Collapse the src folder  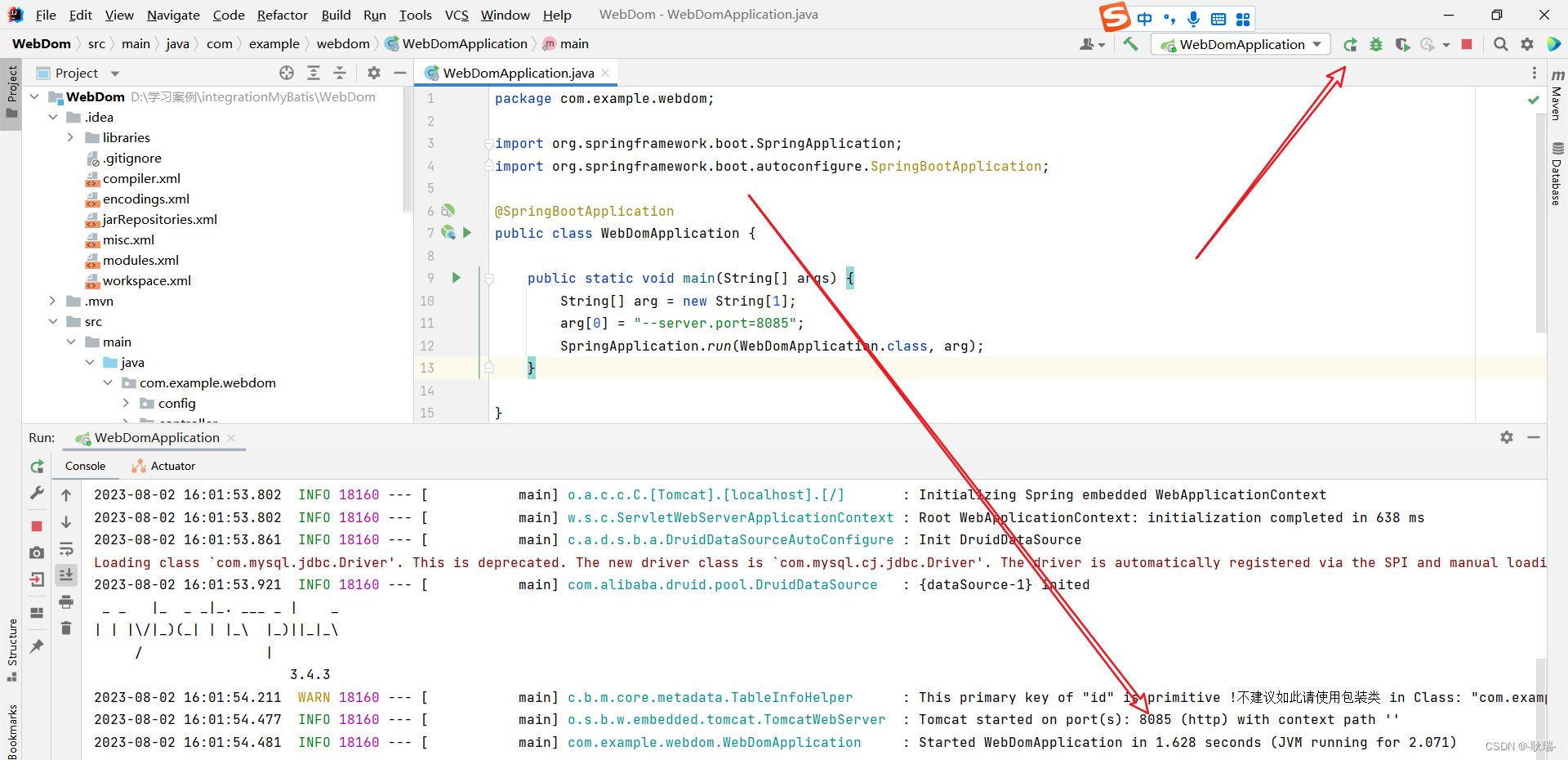tap(52, 321)
